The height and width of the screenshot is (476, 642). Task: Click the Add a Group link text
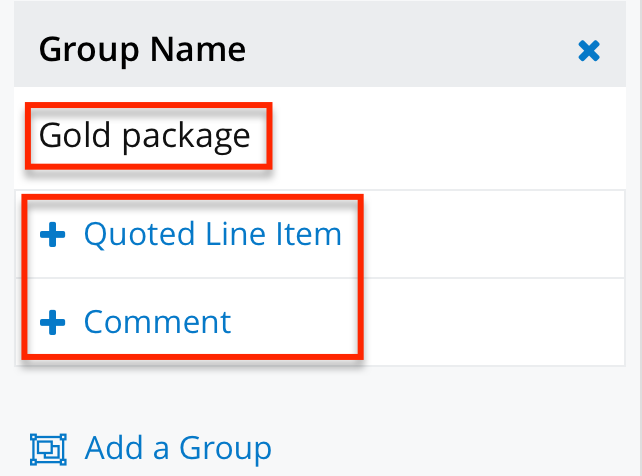(x=178, y=447)
